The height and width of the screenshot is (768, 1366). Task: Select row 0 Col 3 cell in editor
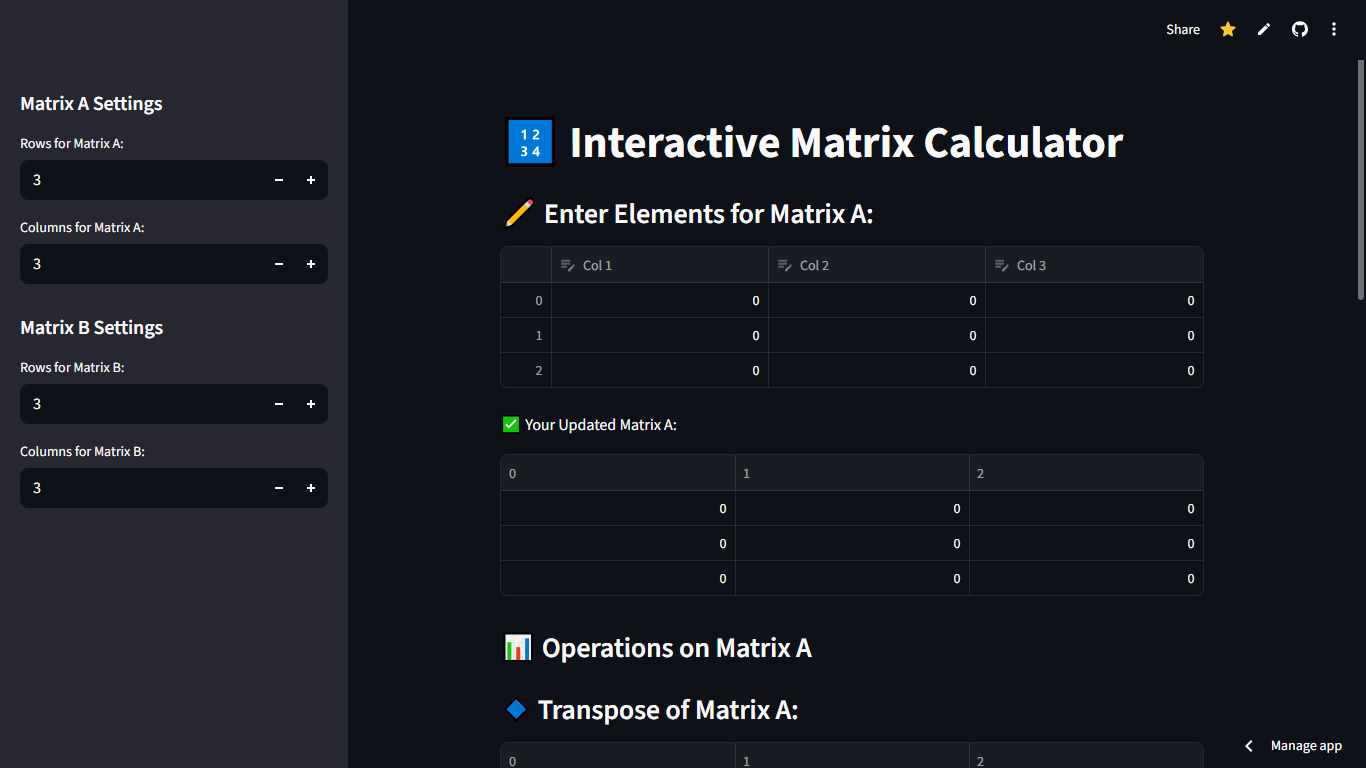[1094, 300]
